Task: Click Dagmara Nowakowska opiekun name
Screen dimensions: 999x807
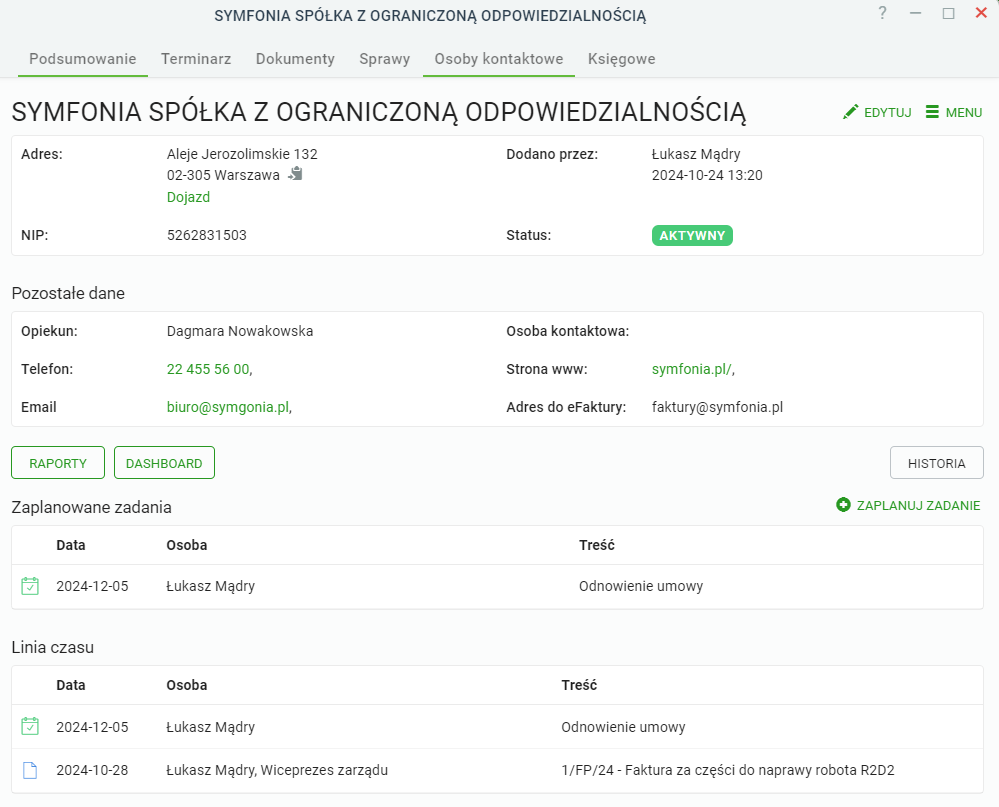Action: click(x=240, y=331)
